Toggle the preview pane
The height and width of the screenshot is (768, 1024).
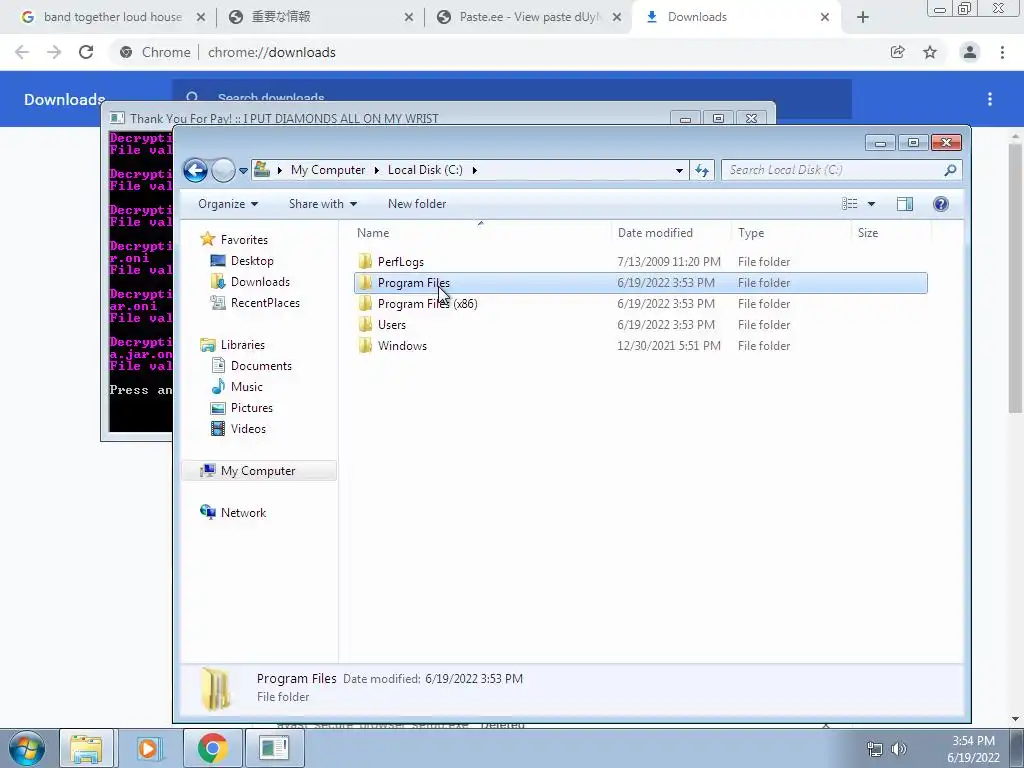tap(904, 204)
